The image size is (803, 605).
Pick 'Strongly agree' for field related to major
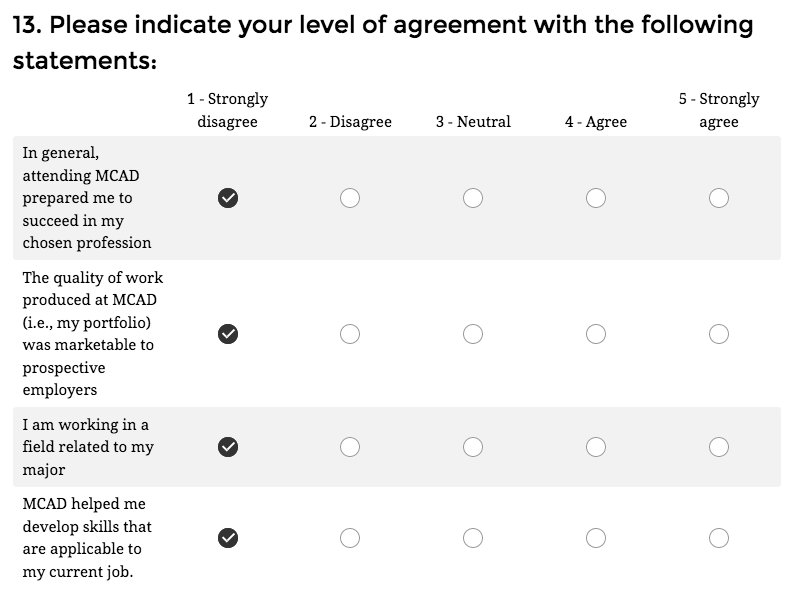point(719,447)
